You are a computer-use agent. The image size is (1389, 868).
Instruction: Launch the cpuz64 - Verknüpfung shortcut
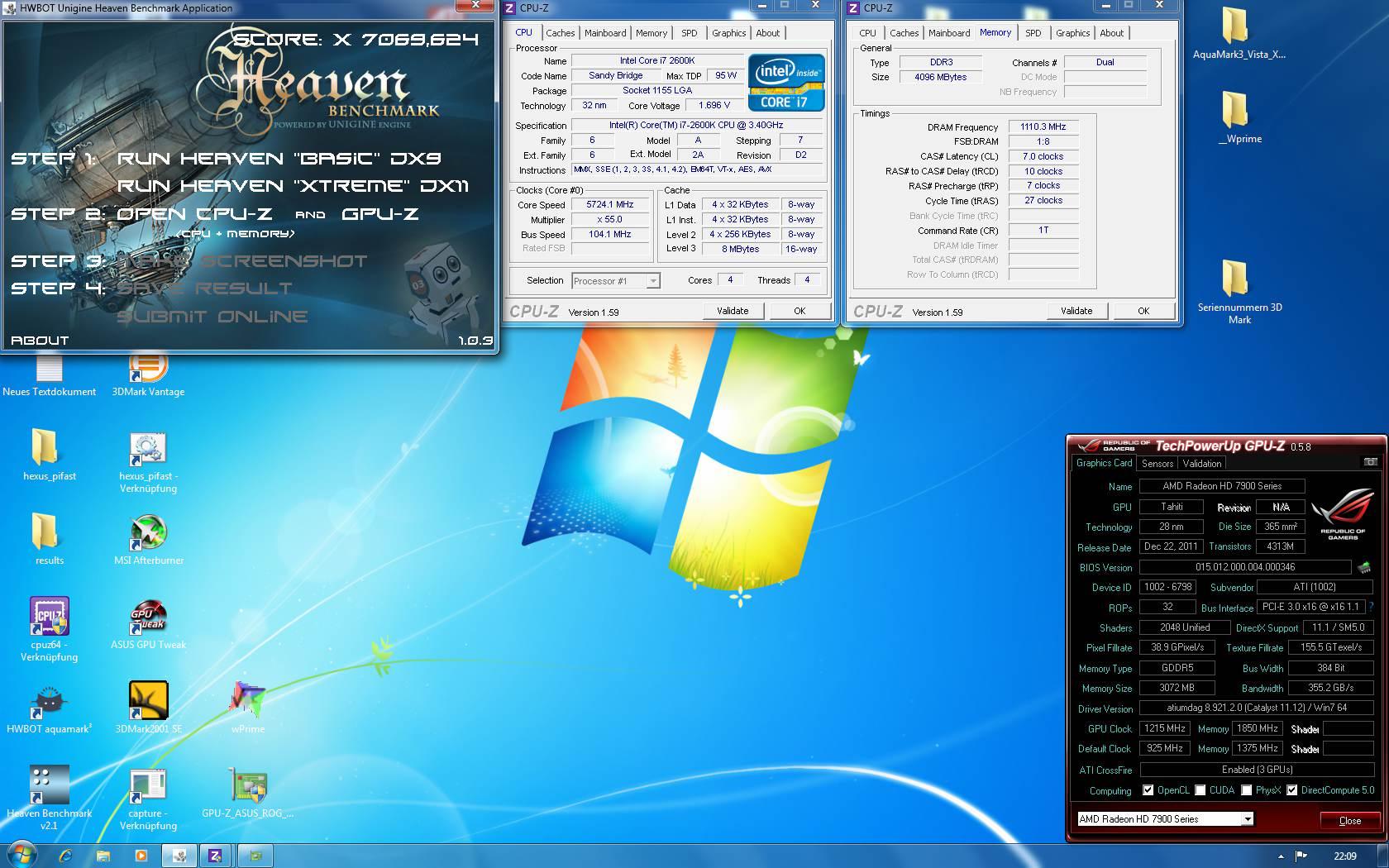49,630
